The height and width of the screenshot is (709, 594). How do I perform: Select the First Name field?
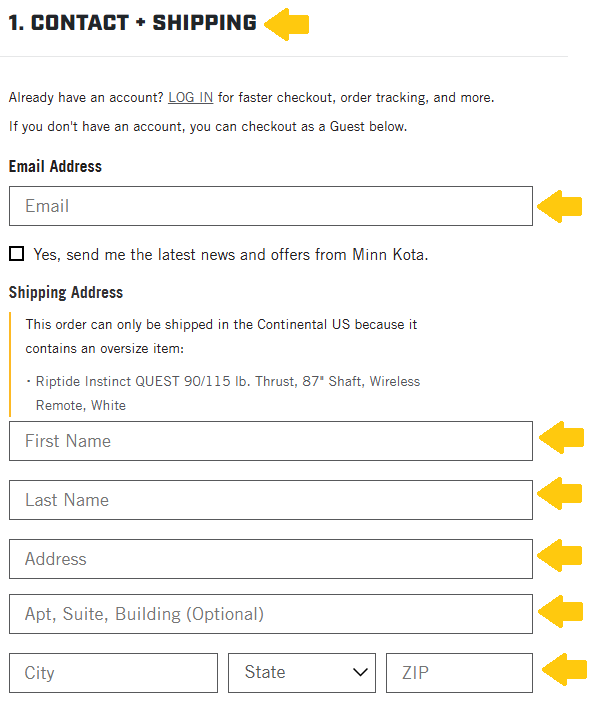(x=271, y=441)
